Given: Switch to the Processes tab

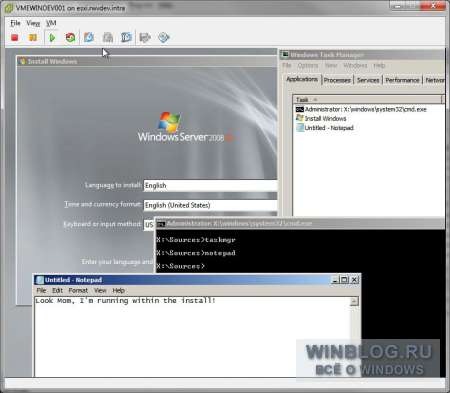Looking at the screenshot, I should coord(337,80).
